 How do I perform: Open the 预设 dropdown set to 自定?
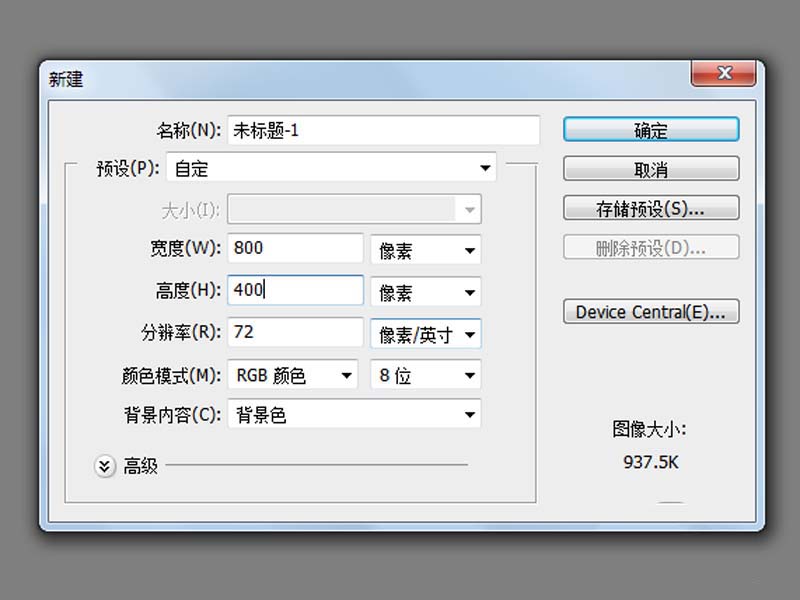(331, 167)
